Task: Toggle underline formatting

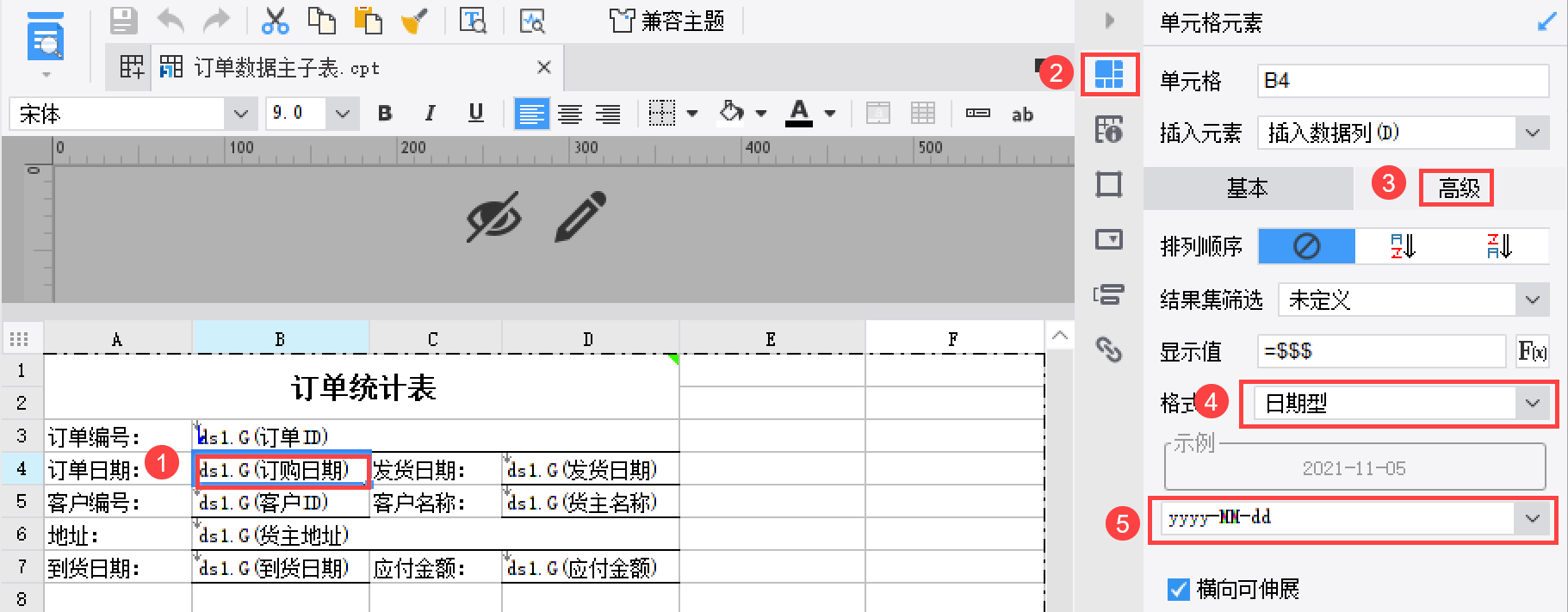Action: [x=476, y=114]
